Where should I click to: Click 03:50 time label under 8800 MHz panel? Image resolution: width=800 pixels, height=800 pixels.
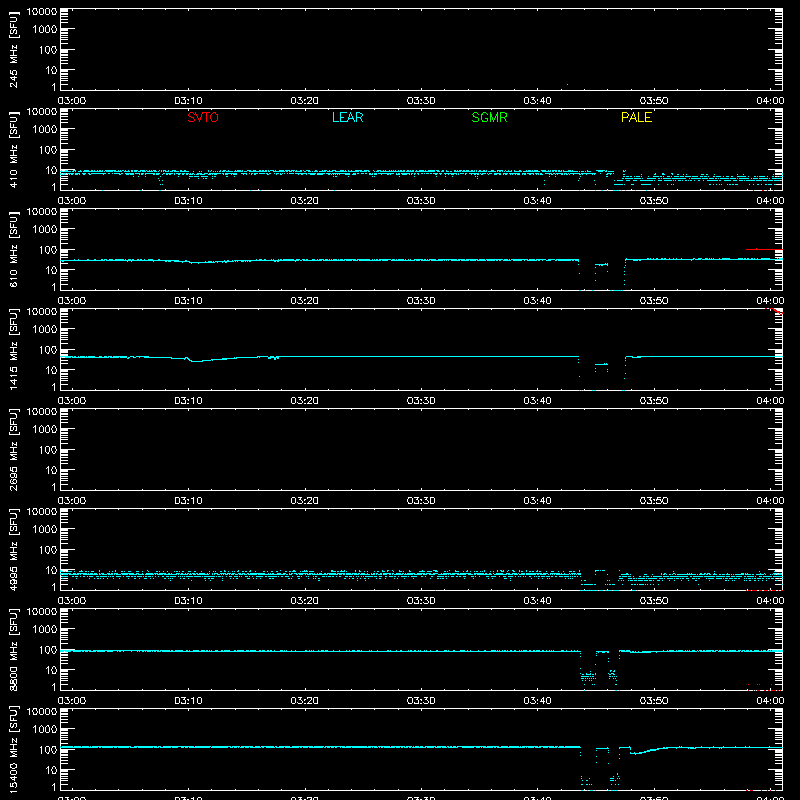coord(654,701)
